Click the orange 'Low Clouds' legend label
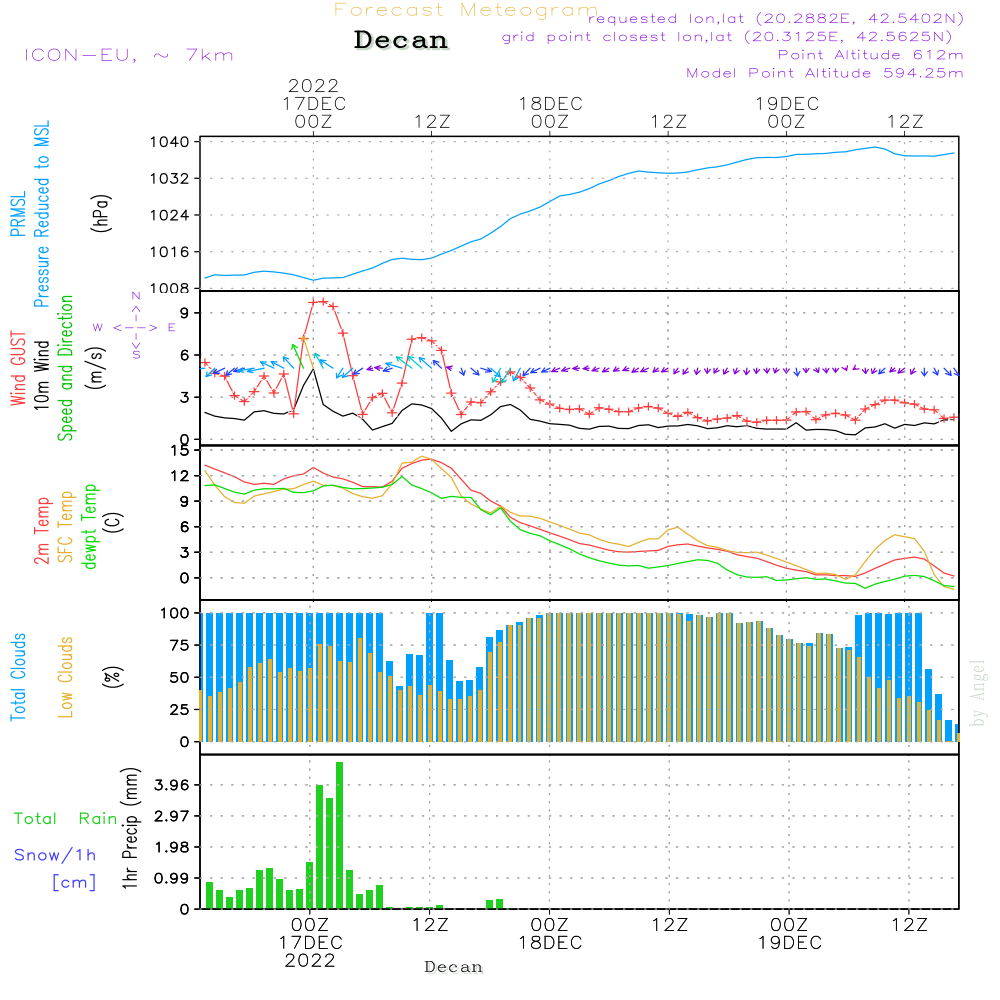This screenshot has height=1000, width=1000. click(65, 677)
